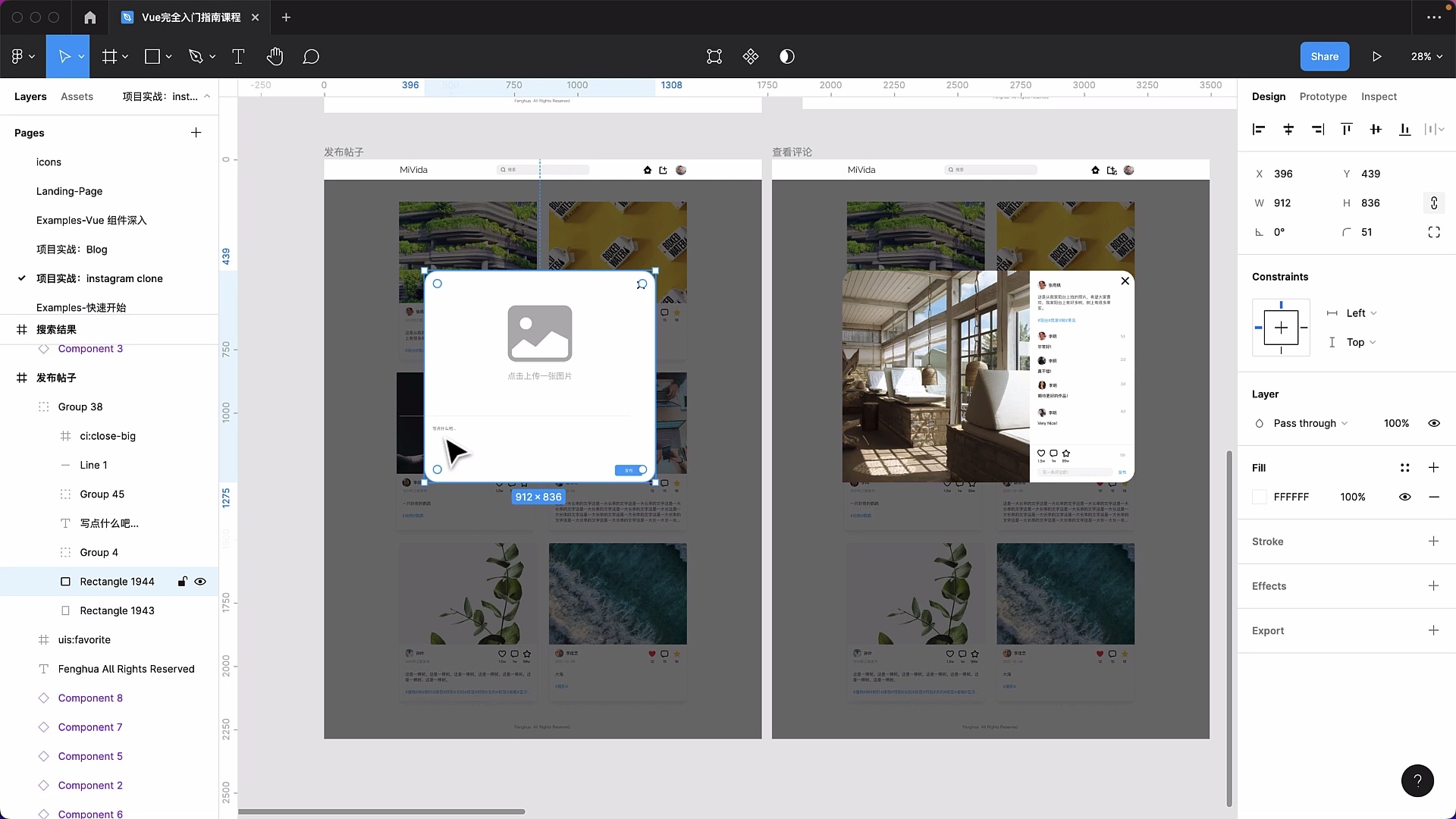Unlock the Rectangle 1944 layer
The height and width of the screenshot is (819, 1456).
coord(182,582)
